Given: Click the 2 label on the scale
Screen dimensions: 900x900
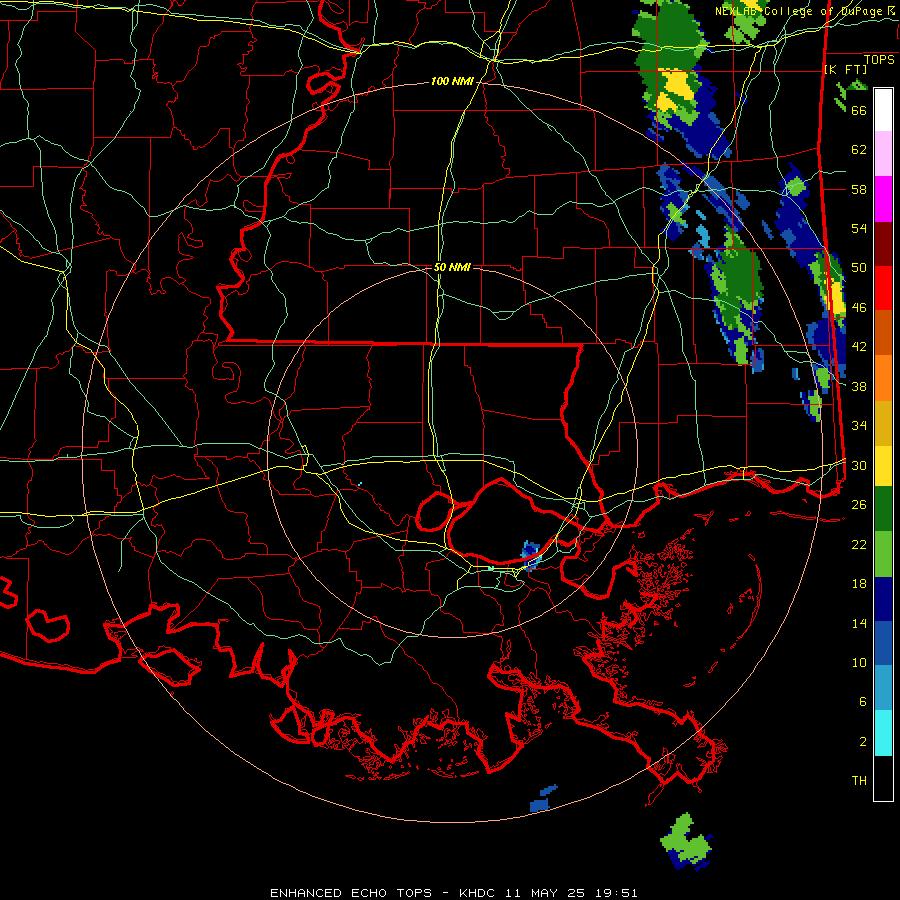Looking at the screenshot, I should 863,742.
